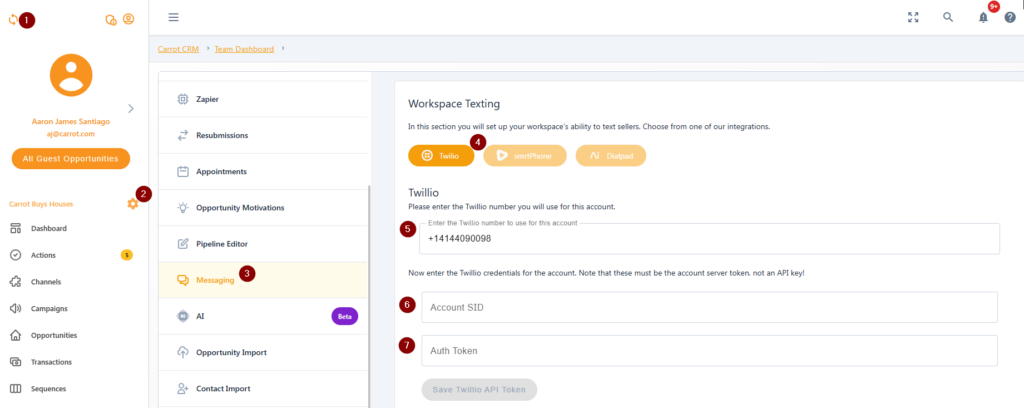Click the Twillio number input field

709,239
